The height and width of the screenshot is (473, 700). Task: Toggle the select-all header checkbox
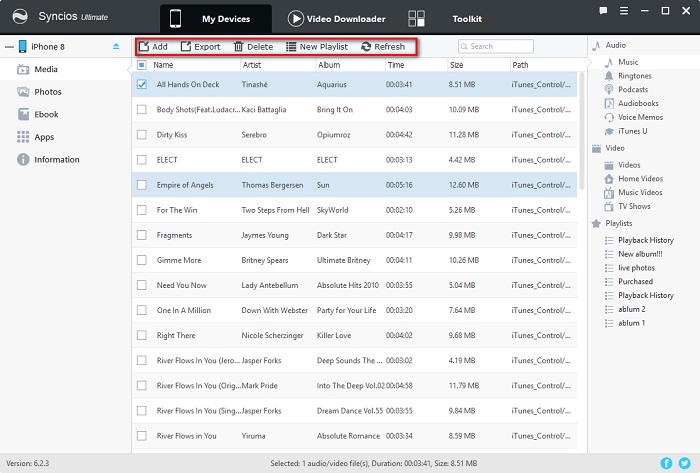click(142, 65)
